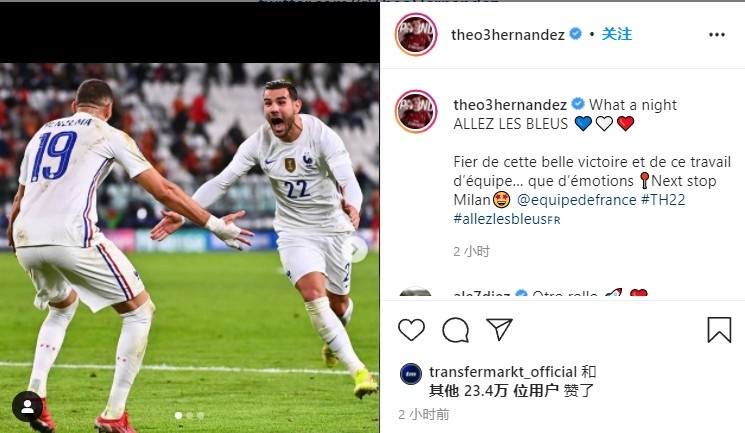
Task: Click the caption author's avatar picture
Action: click(416, 111)
